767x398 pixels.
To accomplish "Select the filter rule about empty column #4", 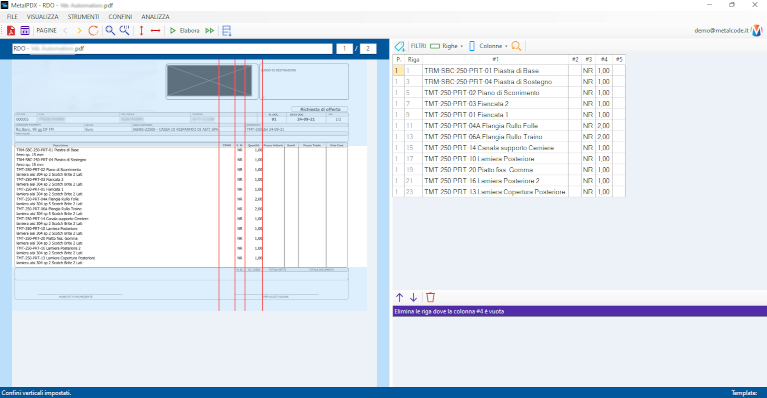I will (x=580, y=311).
